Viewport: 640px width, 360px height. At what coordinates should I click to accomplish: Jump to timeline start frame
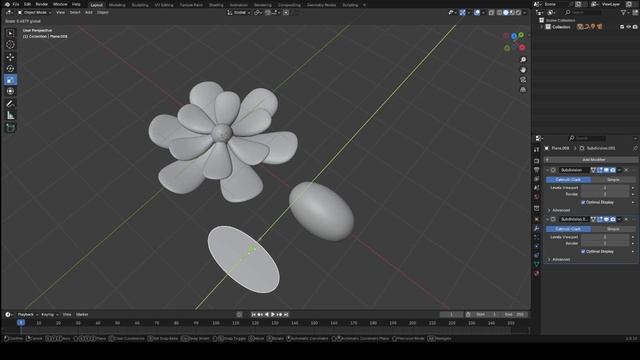(x=253, y=315)
